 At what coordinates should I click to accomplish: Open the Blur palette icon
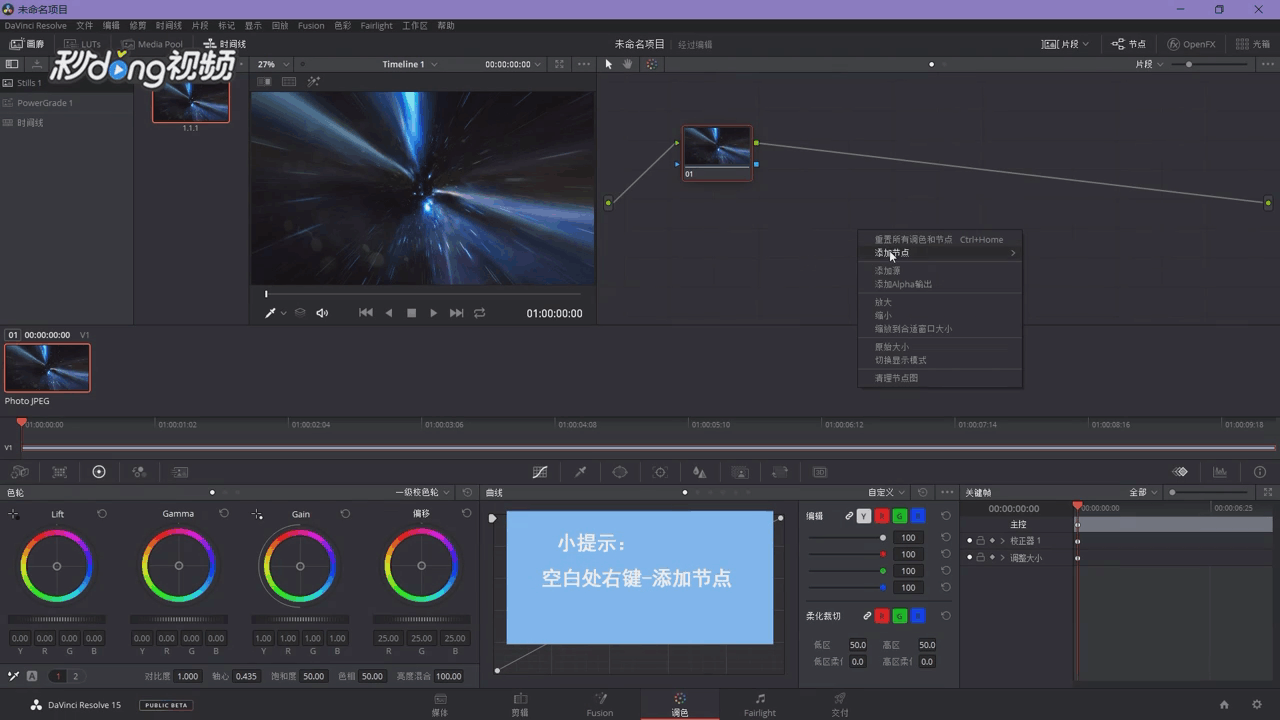[x=700, y=472]
